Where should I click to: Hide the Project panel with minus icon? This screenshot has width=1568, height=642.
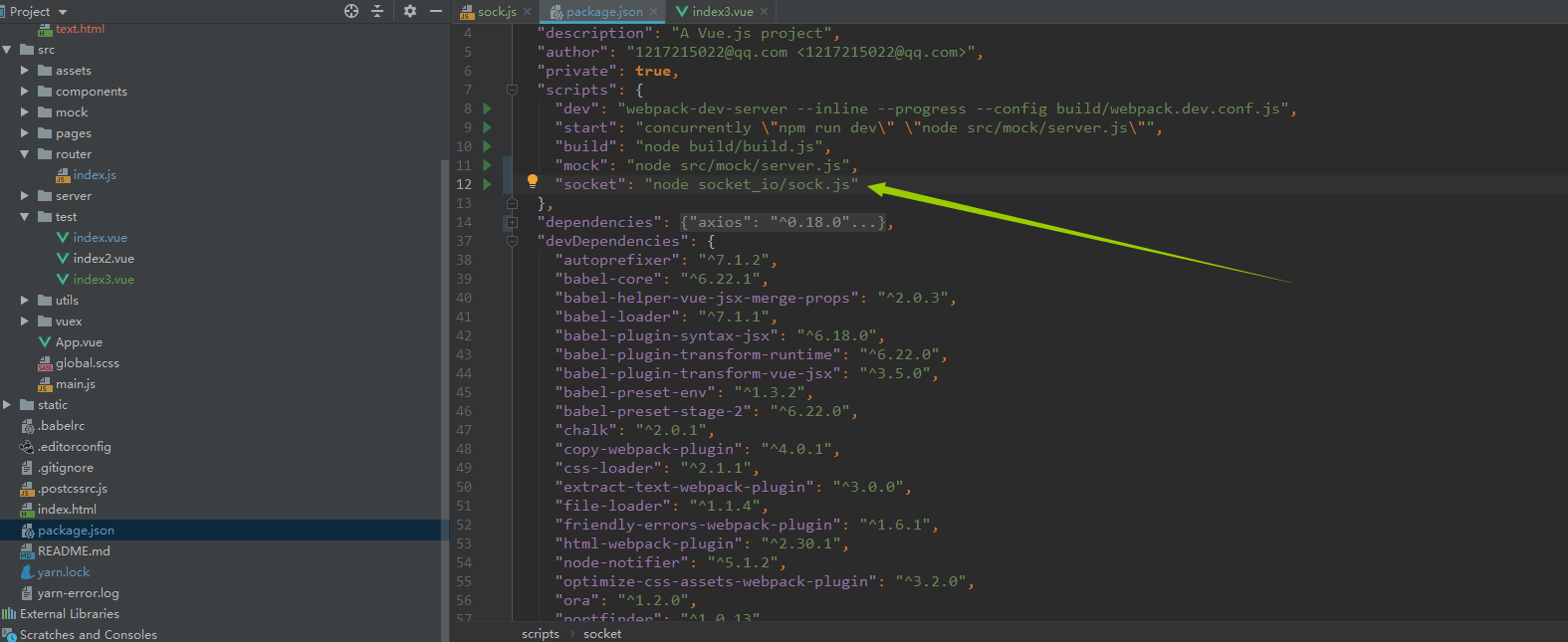click(435, 11)
